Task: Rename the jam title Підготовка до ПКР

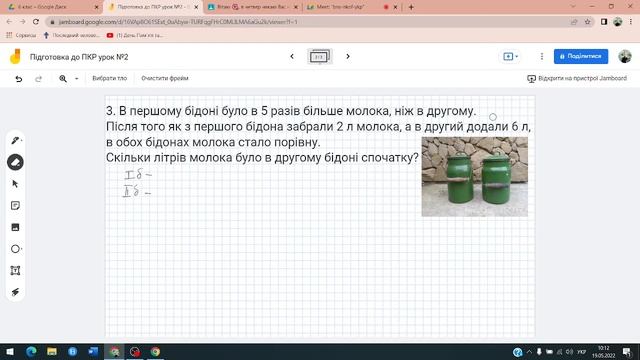Action: click(x=79, y=57)
